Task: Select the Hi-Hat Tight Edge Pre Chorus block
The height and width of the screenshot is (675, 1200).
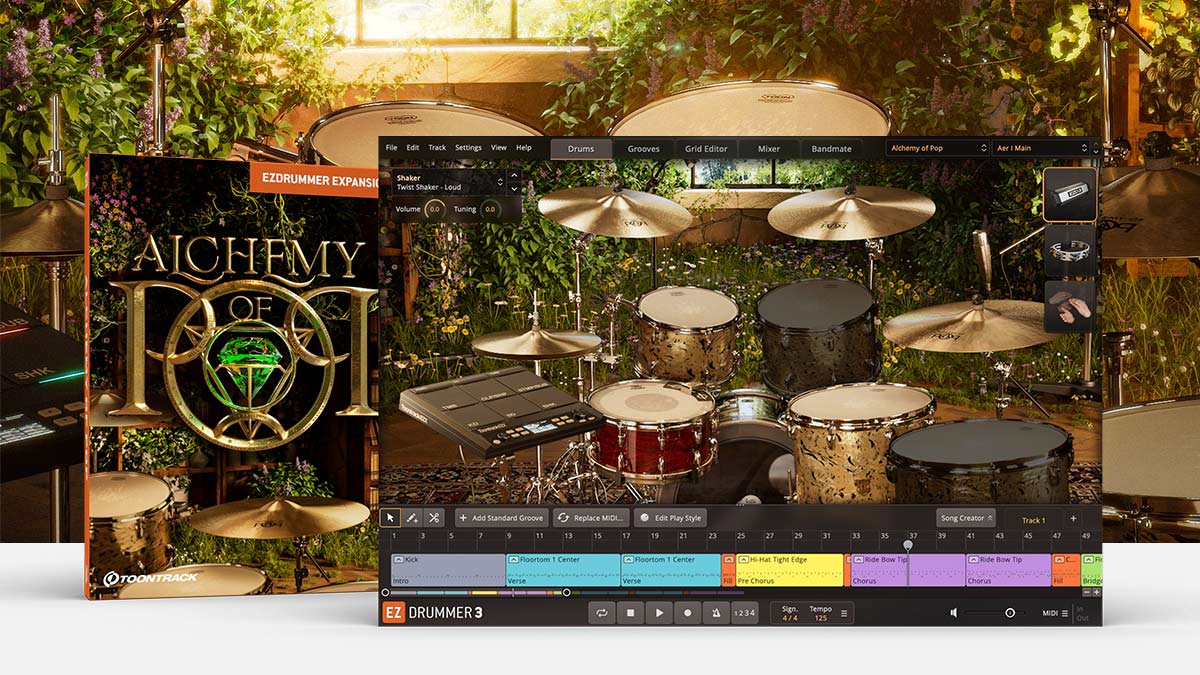Action: tap(790, 570)
